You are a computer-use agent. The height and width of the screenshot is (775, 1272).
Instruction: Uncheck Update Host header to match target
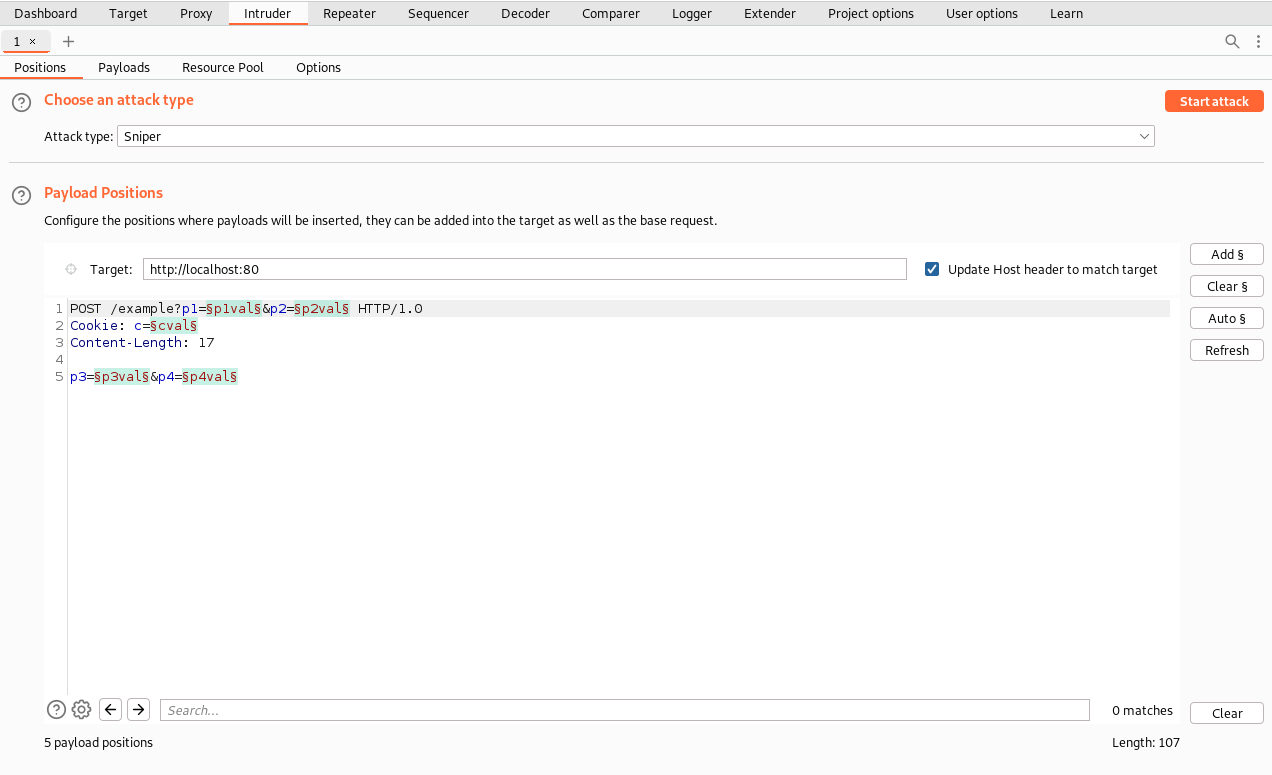[932, 269]
